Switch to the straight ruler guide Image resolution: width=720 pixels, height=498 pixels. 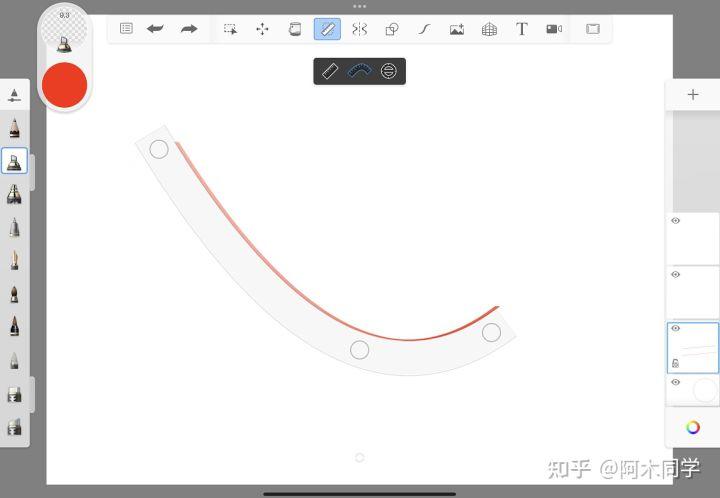click(x=330, y=71)
